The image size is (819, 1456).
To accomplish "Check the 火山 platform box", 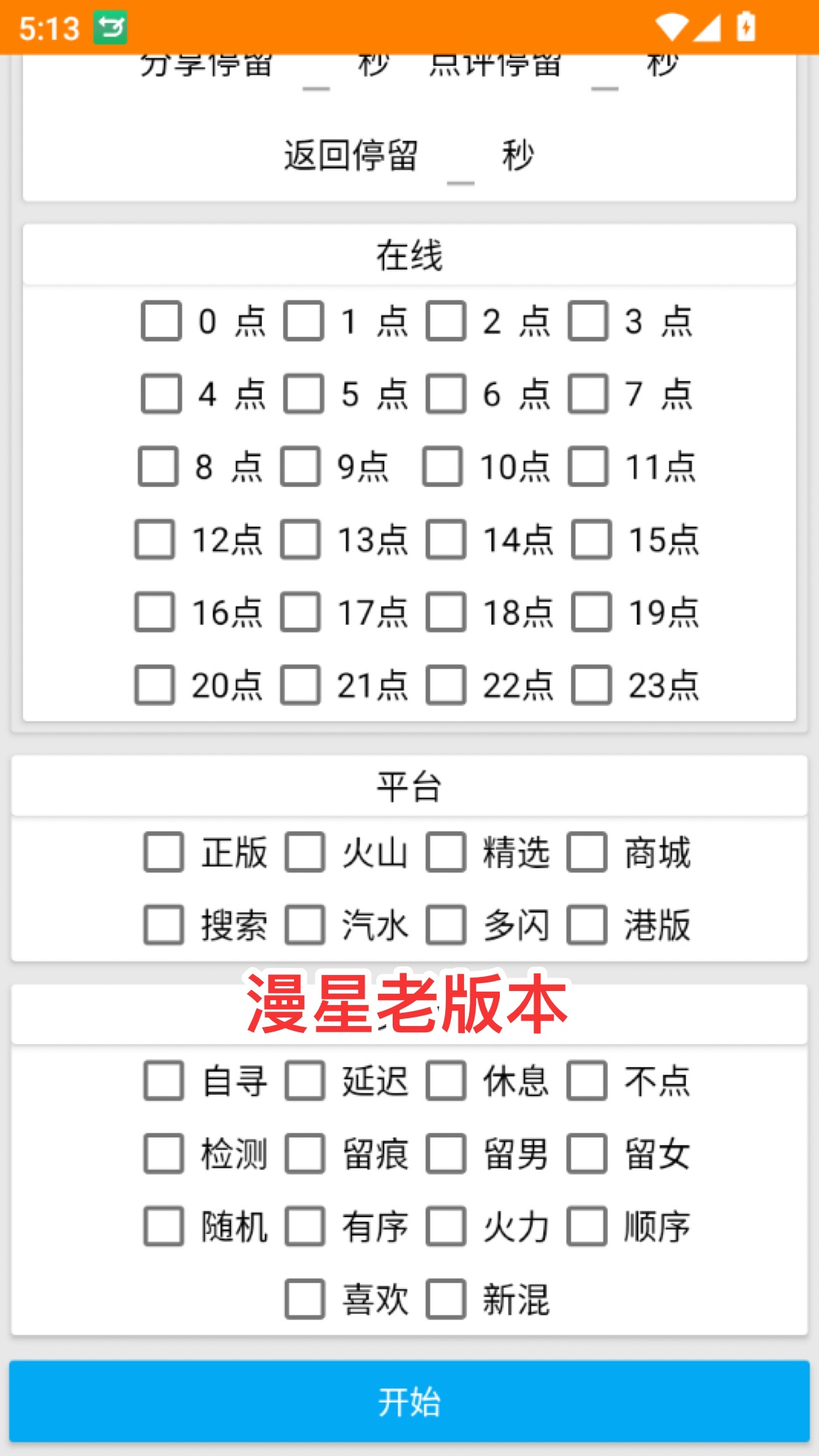I will 305,852.
